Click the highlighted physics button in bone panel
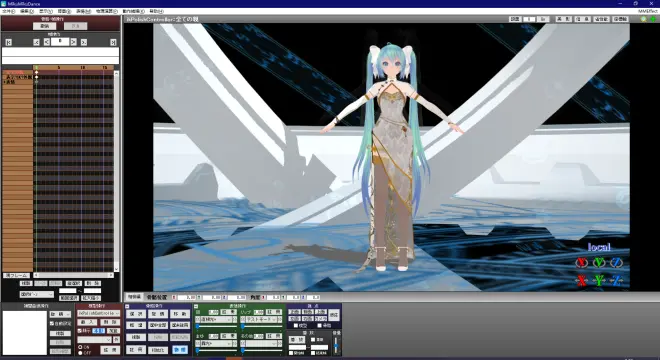 (x=180, y=350)
